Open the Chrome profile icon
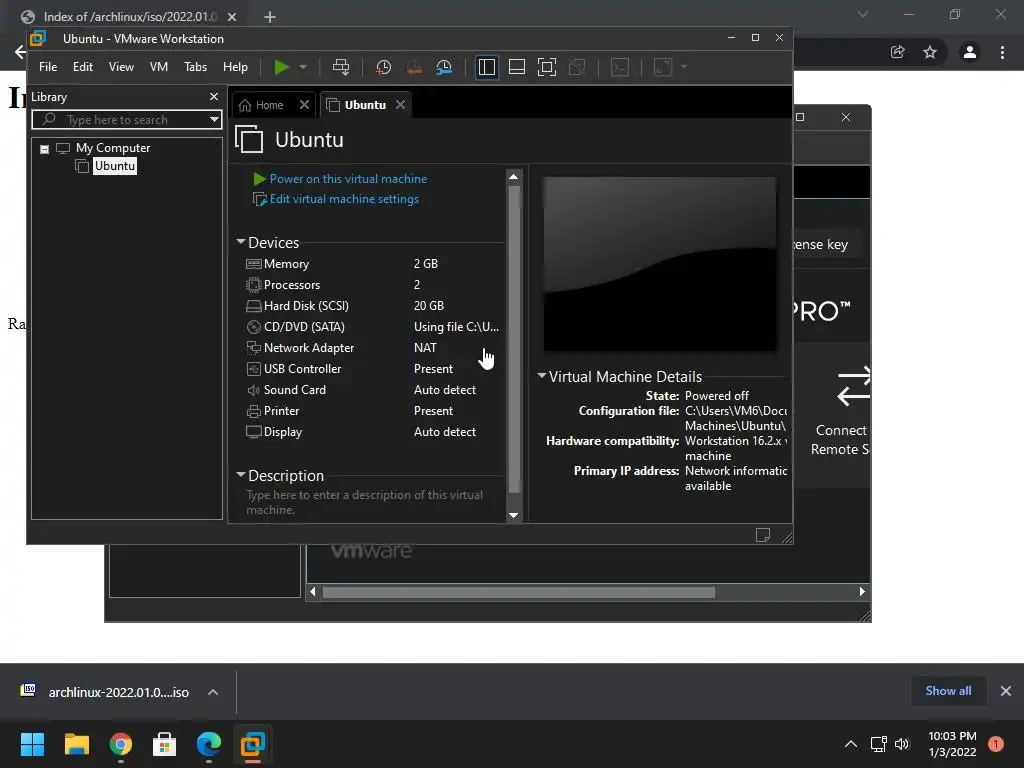 (970, 52)
